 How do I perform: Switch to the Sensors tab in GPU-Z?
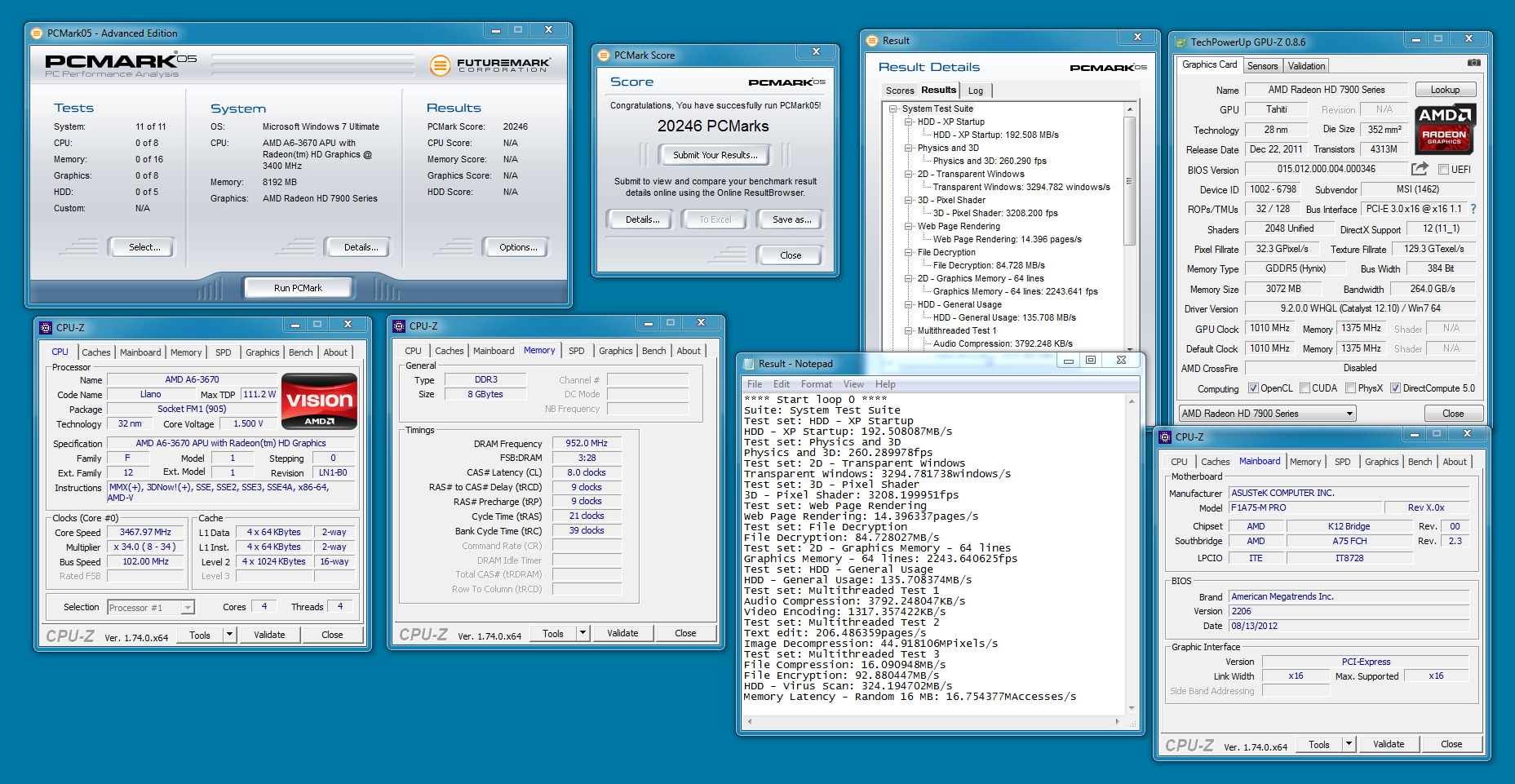pyautogui.click(x=1262, y=66)
